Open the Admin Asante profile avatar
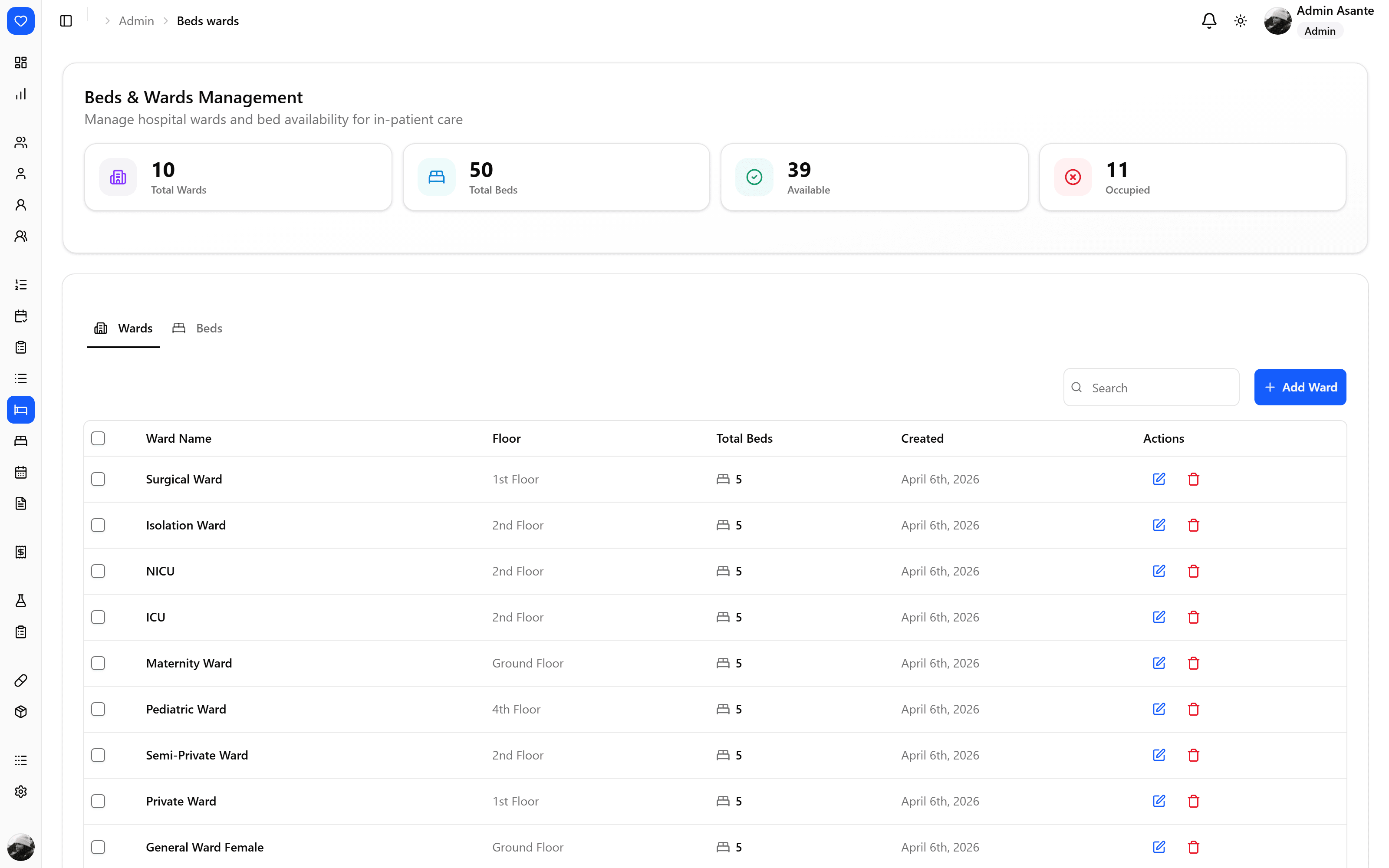Viewport: 1389px width, 868px height. click(x=1277, y=21)
